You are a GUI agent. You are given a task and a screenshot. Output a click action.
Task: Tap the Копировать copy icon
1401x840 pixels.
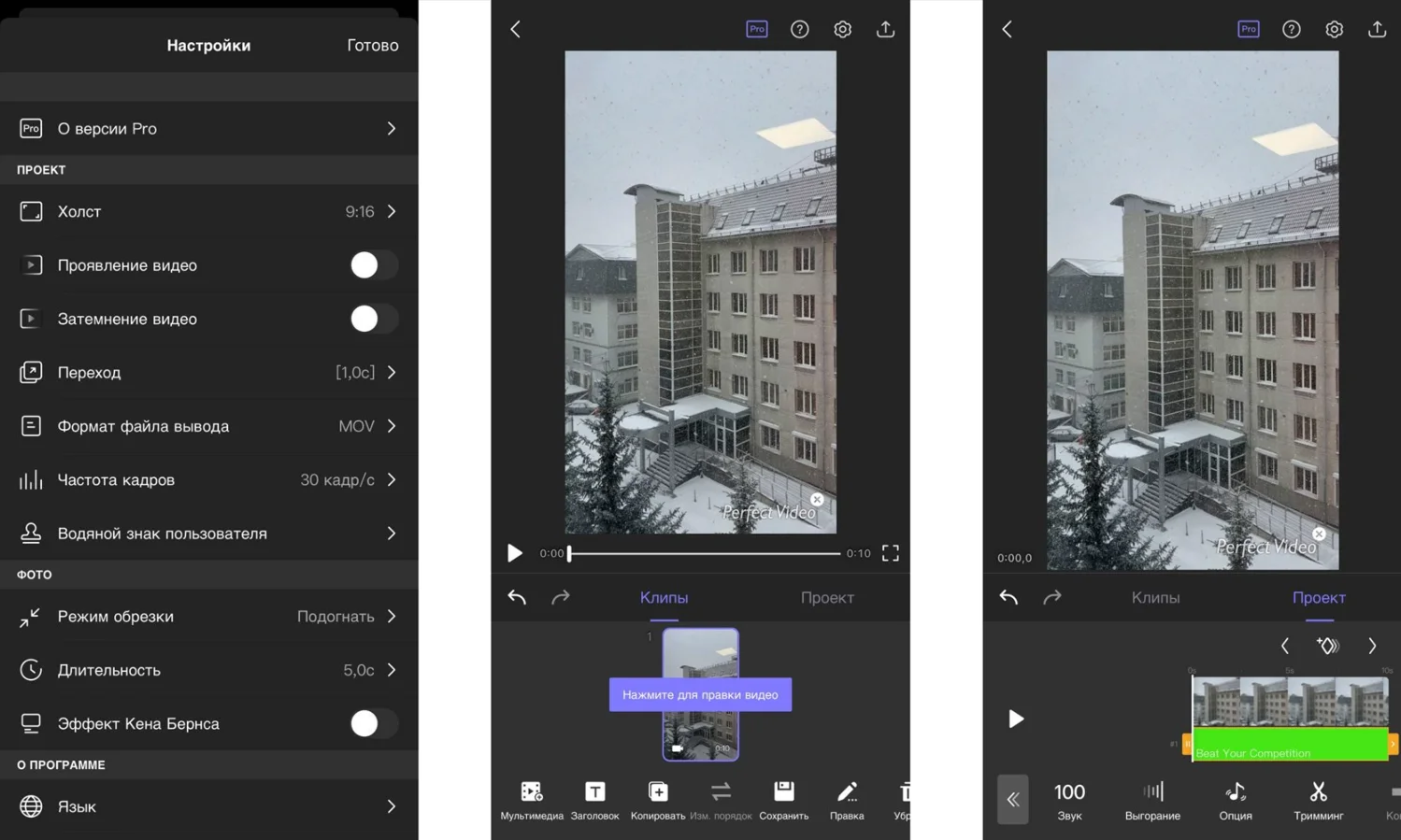coord(658,792)
